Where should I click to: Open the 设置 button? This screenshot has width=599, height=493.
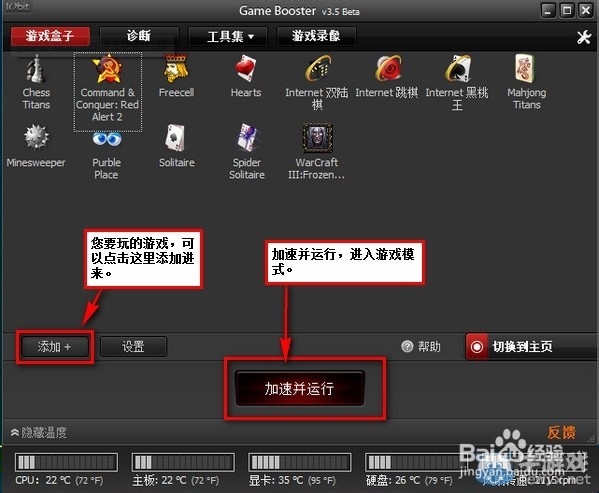[x=133, y=346]
